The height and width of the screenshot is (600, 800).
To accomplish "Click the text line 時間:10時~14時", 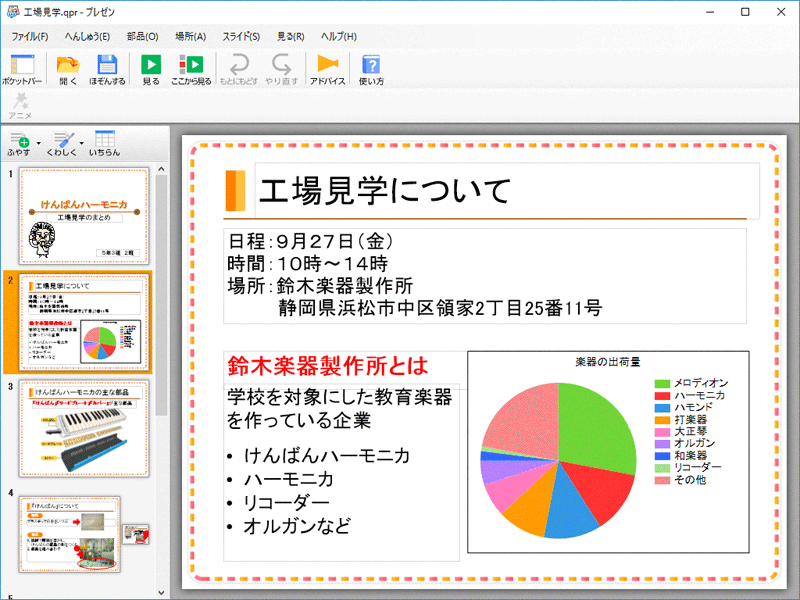I will click(308, 264).
